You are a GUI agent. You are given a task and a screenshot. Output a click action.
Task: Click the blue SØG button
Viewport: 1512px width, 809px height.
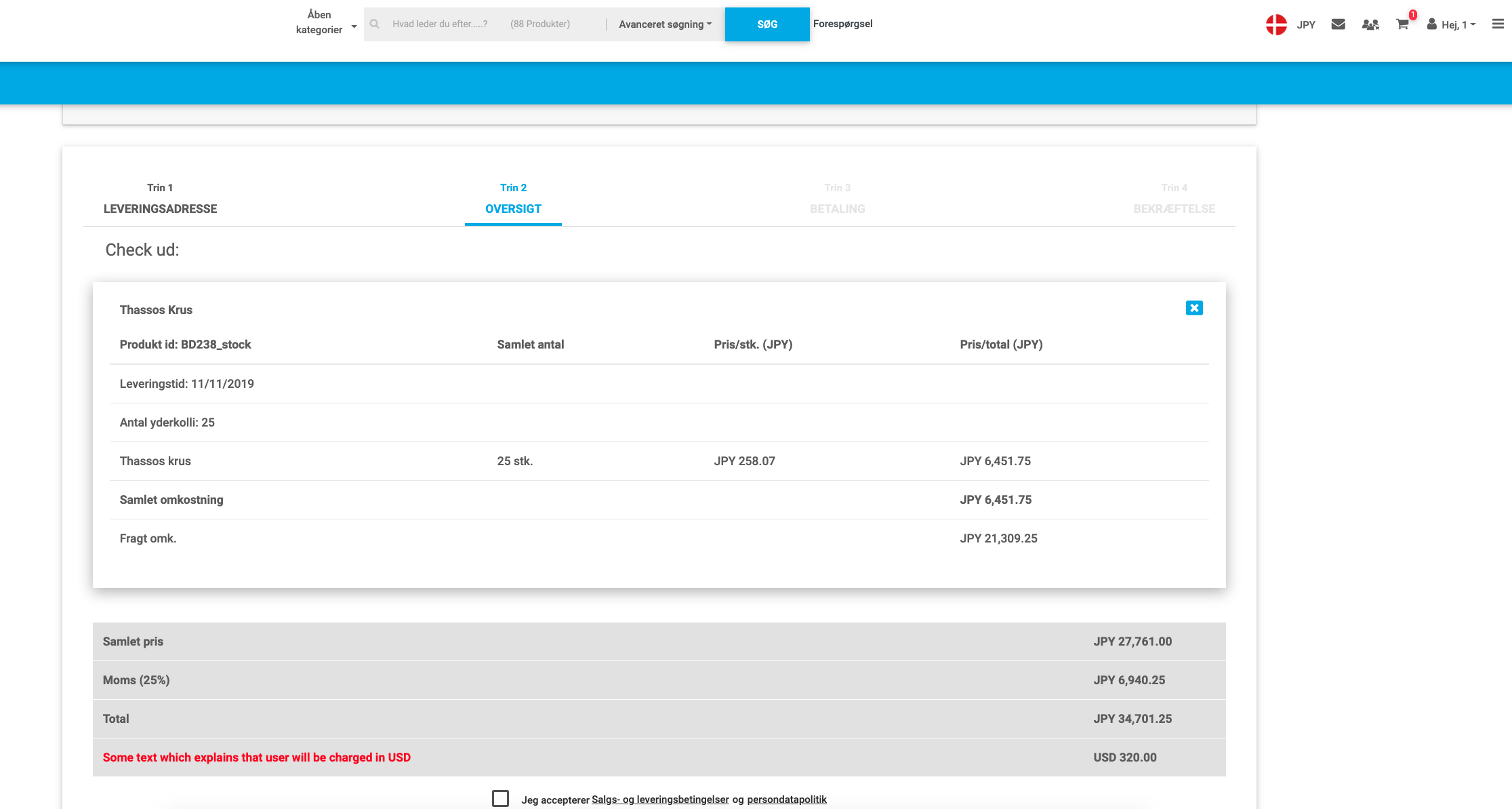767,24
